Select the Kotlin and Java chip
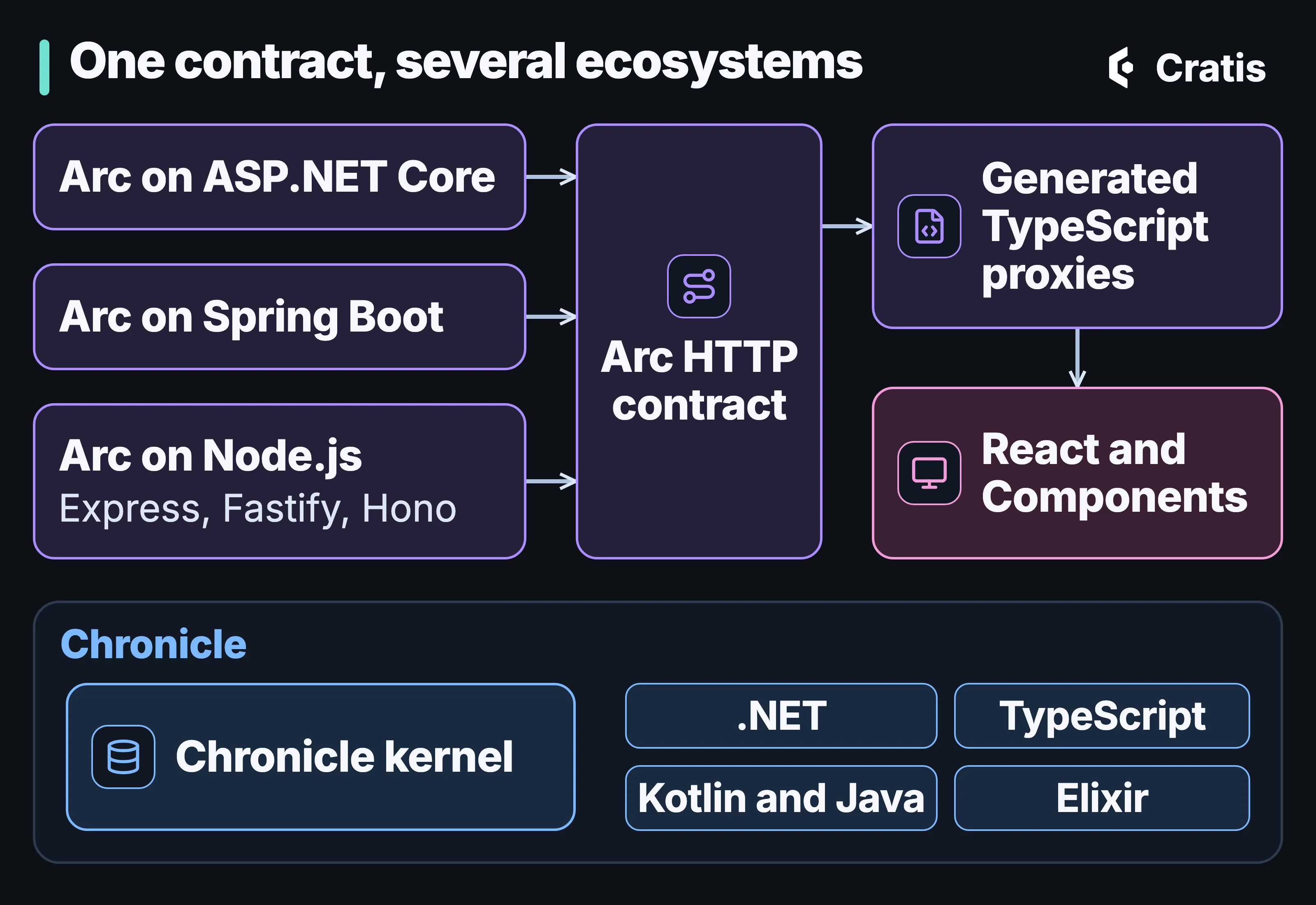This screenshot has width=1316, height=905. [781, 798]
